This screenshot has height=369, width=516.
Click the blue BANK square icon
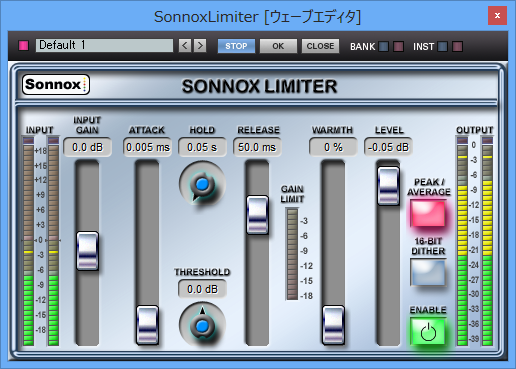(x=384, y=47)
